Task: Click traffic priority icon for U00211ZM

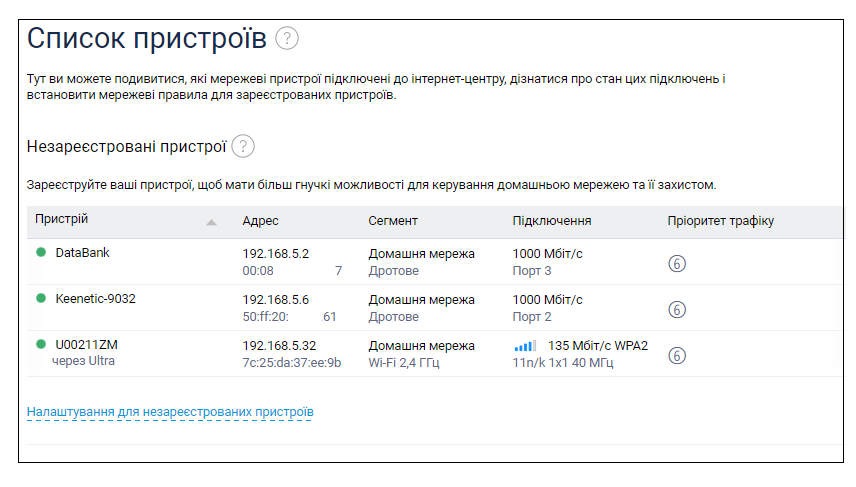Action: coord(677,355)
